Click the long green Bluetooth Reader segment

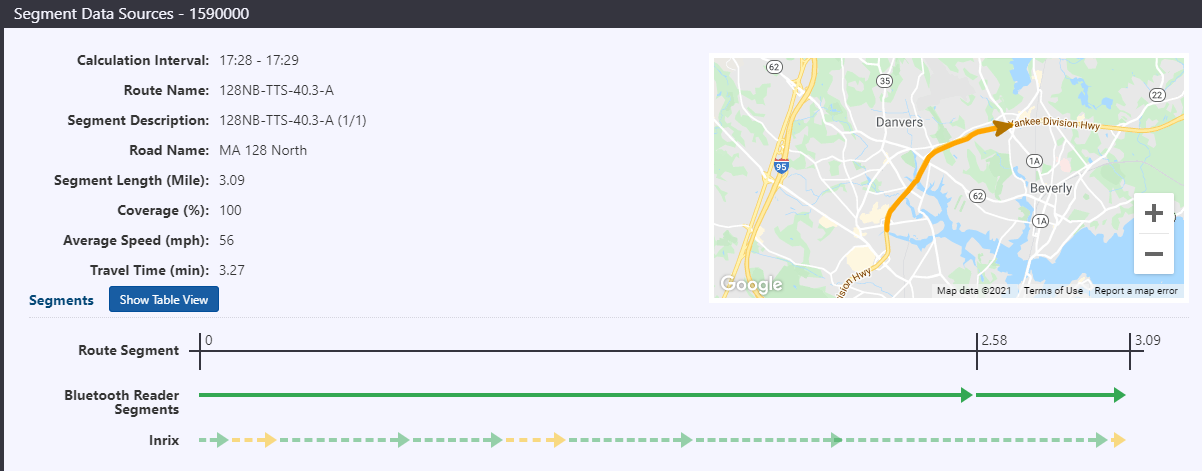coord(586,395)
